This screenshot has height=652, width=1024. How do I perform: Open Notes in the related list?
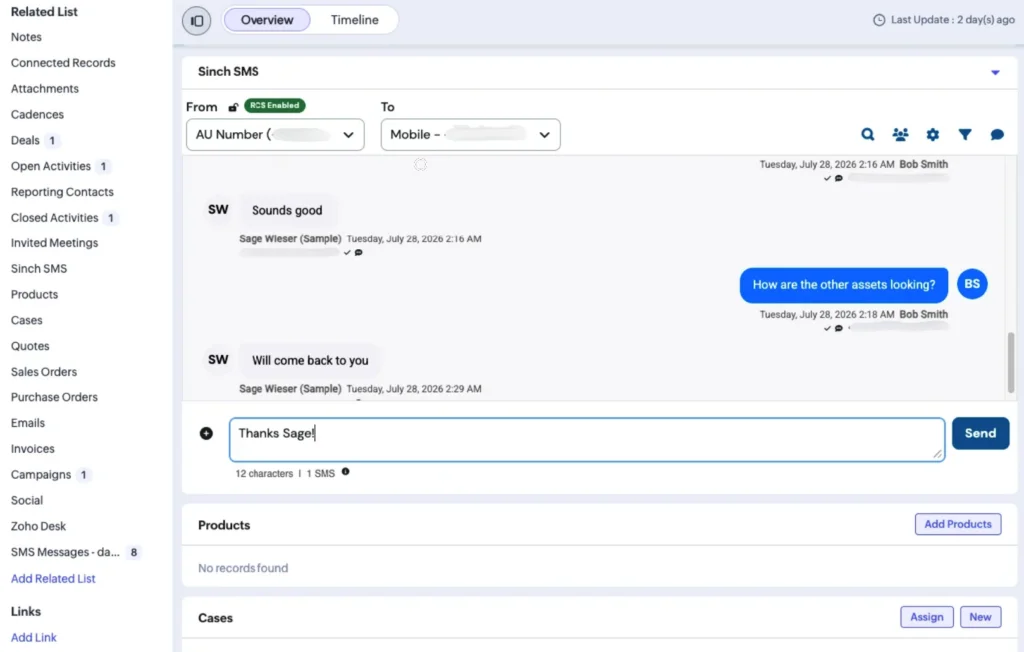[x=26, y=37]
